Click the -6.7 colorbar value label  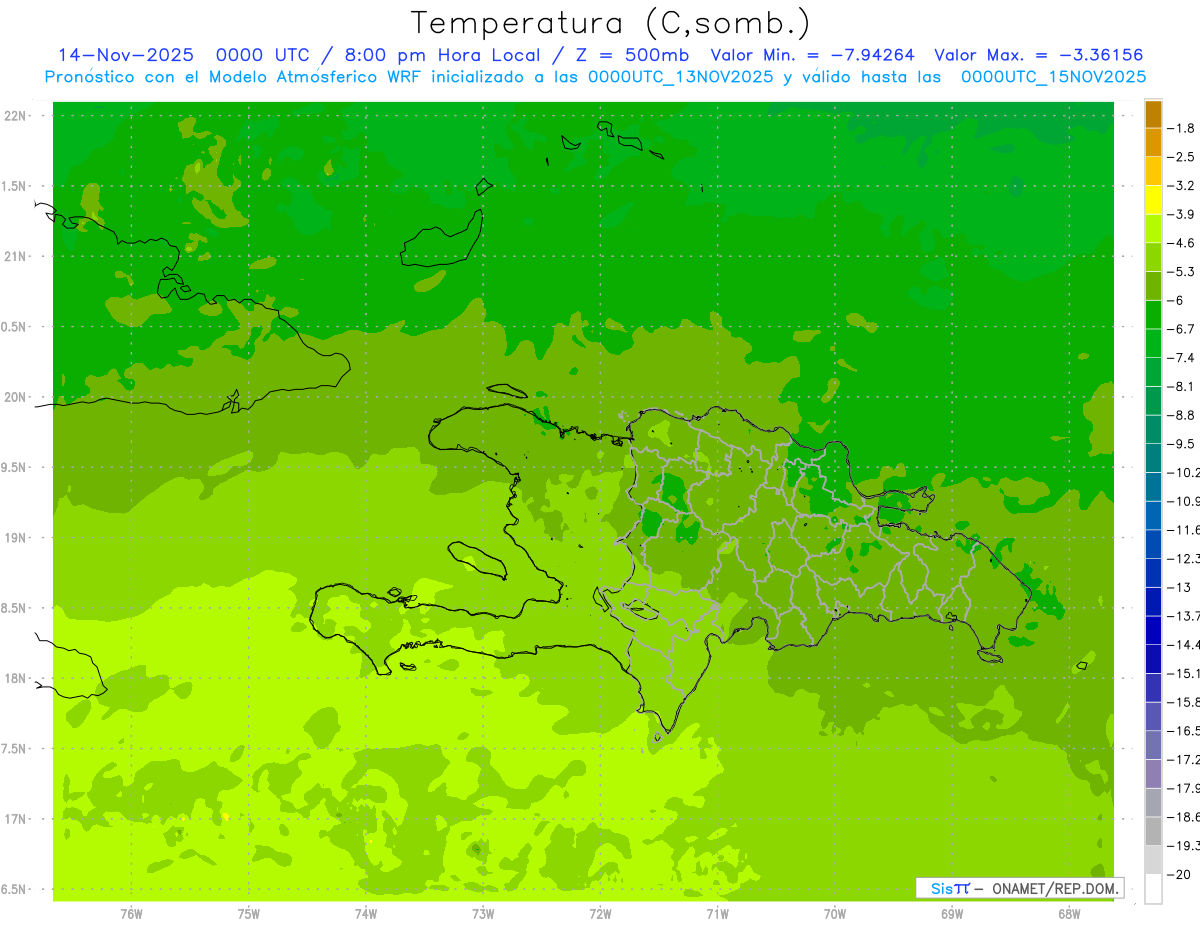(1181, 329)
